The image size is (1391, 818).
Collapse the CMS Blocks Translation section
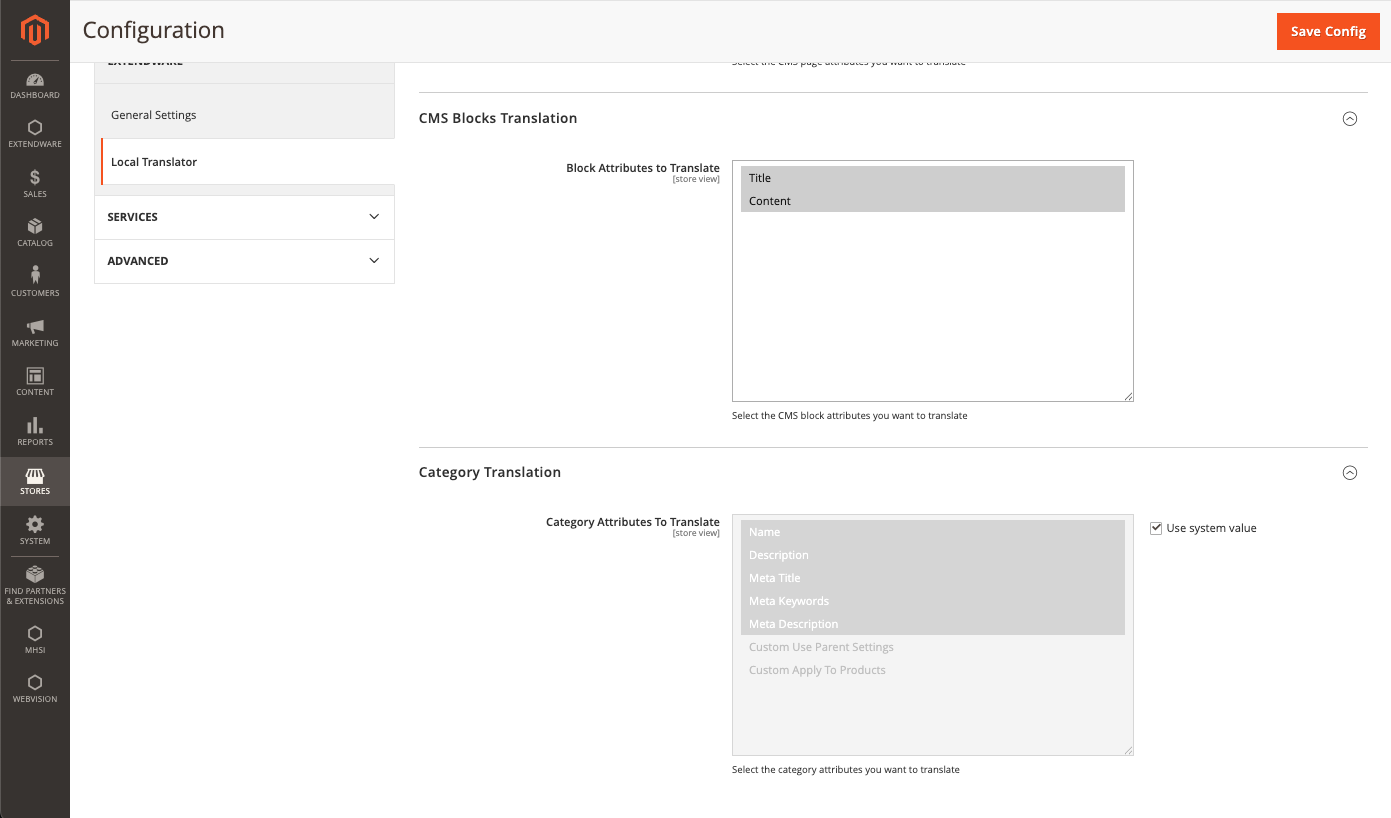tap(1349, 119)
